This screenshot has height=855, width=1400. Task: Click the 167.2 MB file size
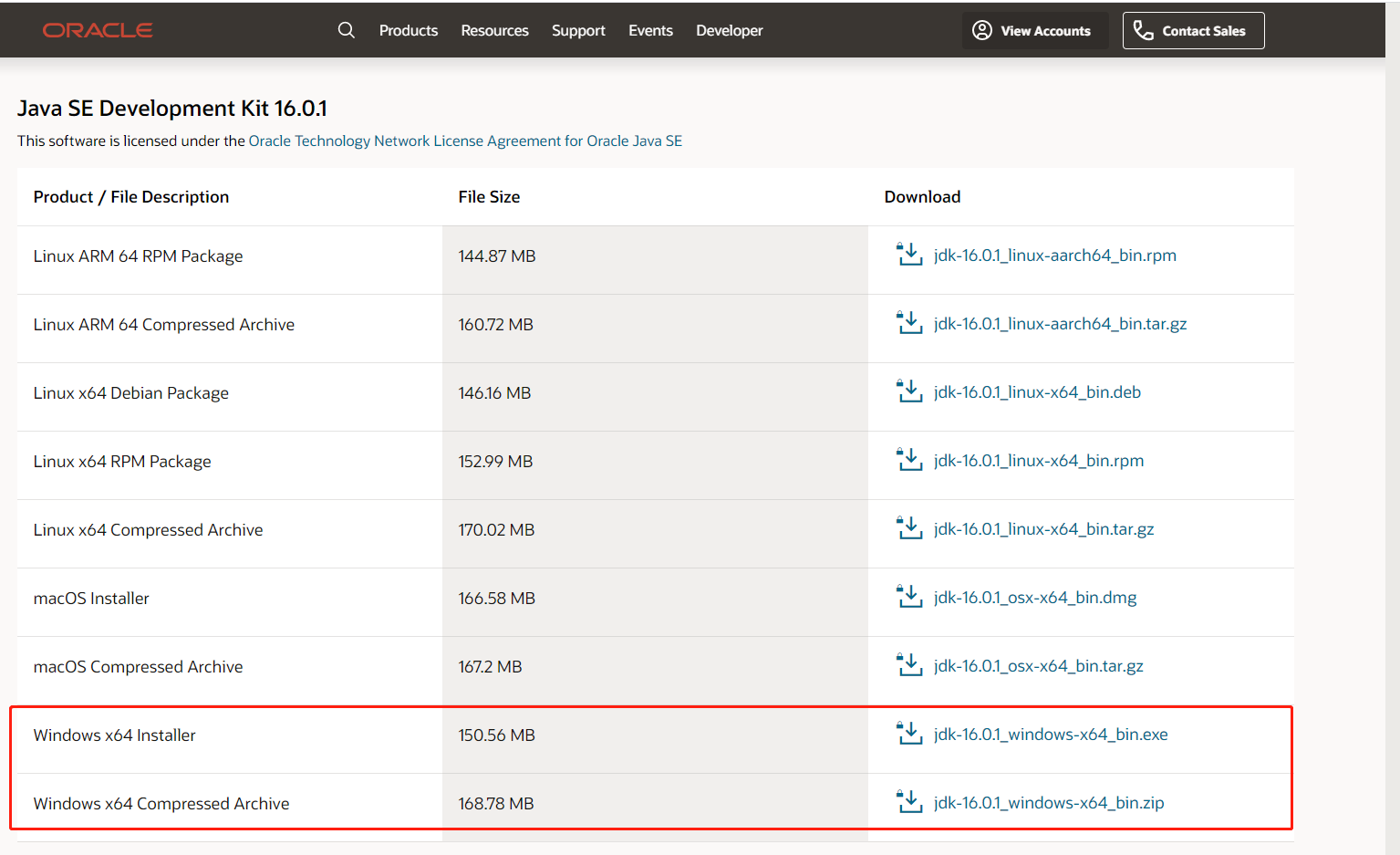pyautogui.click(x=490, y=667)
